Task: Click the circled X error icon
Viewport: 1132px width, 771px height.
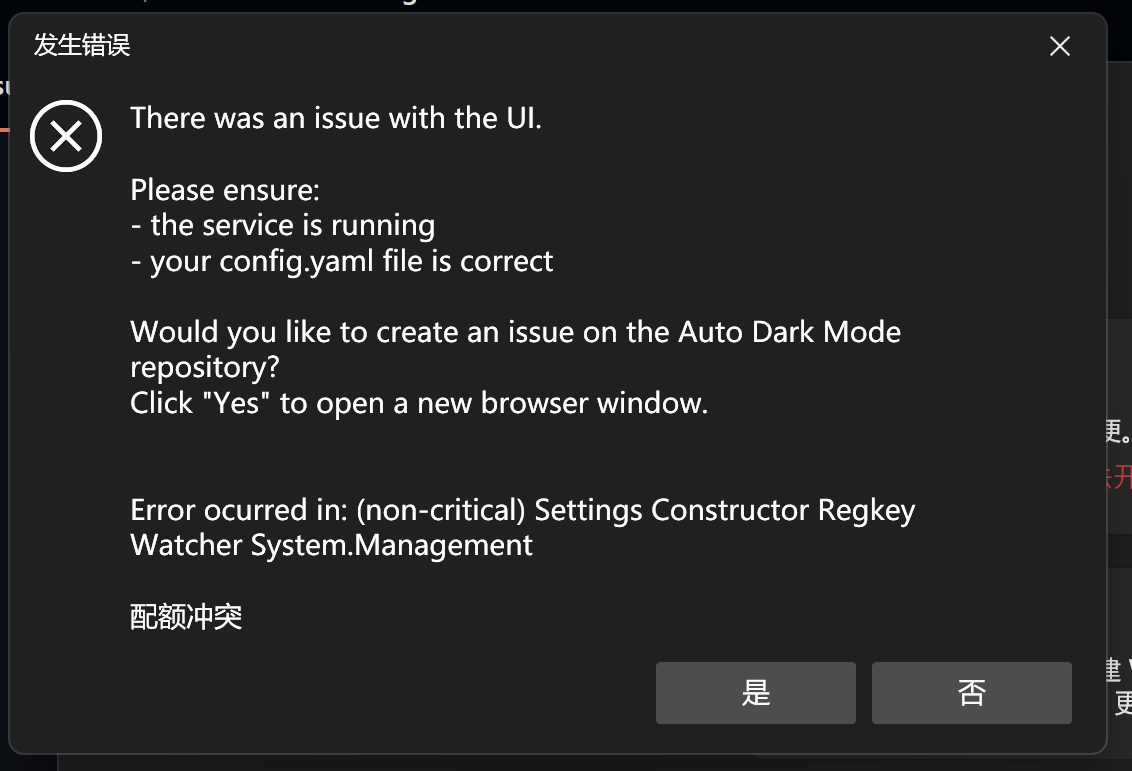Action: click(x=66, y=135)
